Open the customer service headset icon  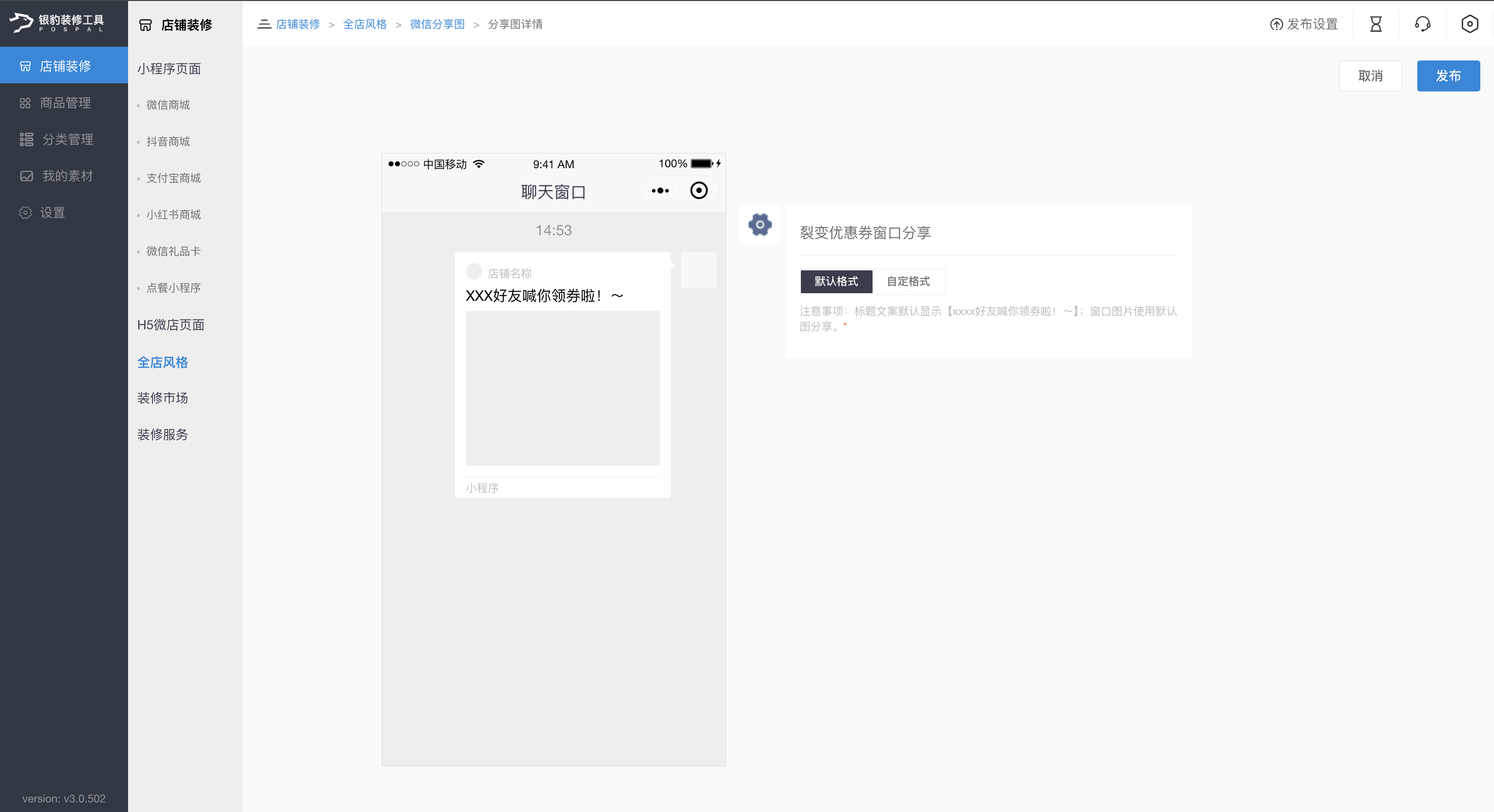tap(1423, 24)
